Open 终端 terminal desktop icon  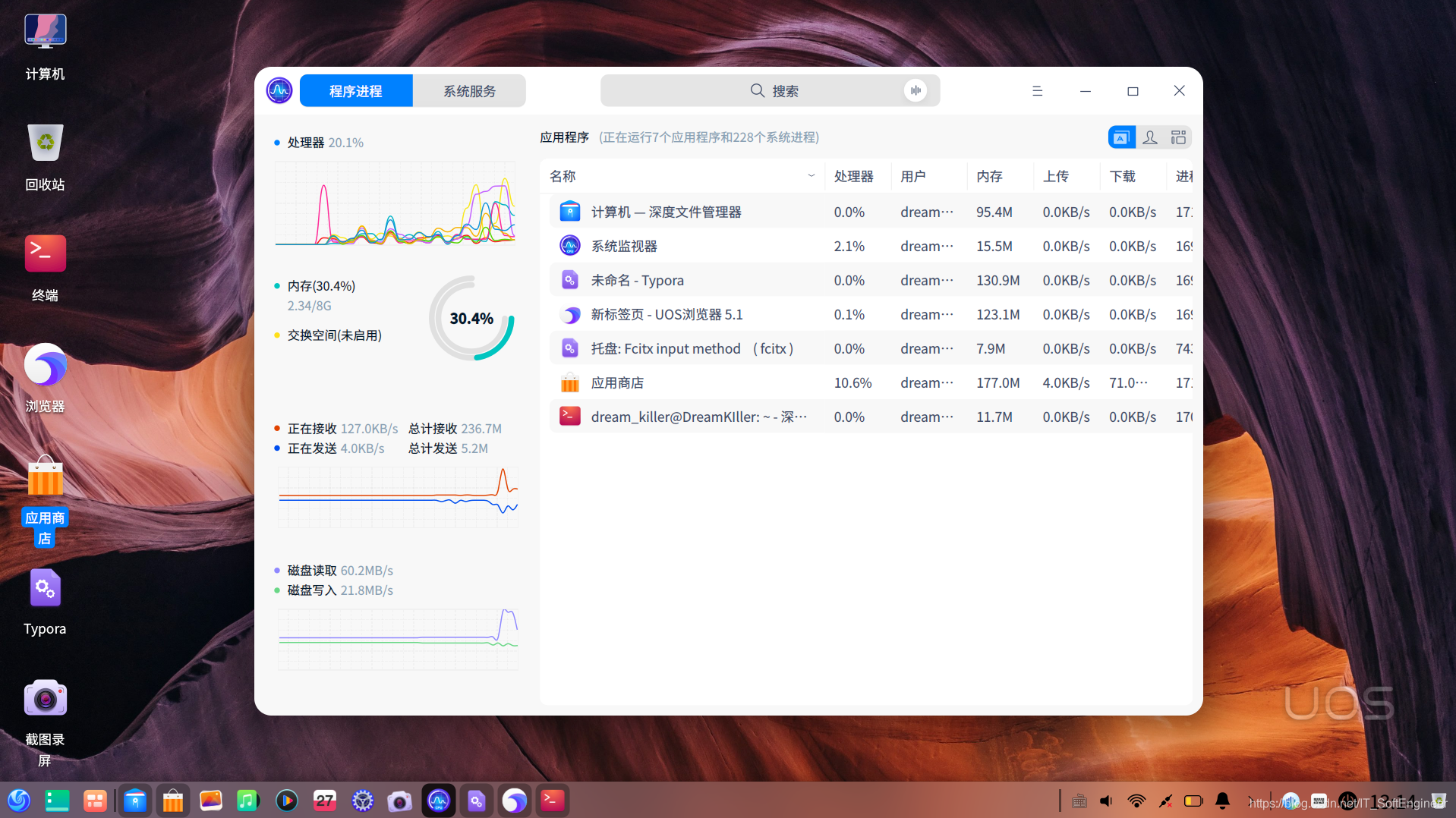[45, 269]
